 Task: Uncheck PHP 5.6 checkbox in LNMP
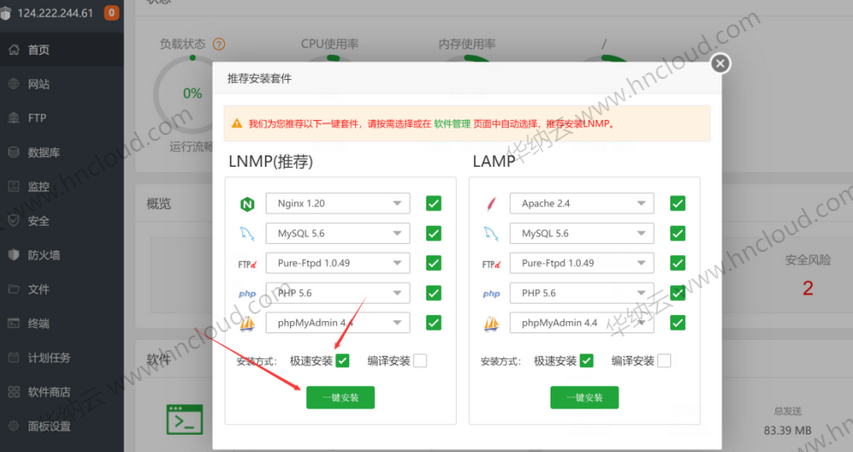tap(434, 293)
